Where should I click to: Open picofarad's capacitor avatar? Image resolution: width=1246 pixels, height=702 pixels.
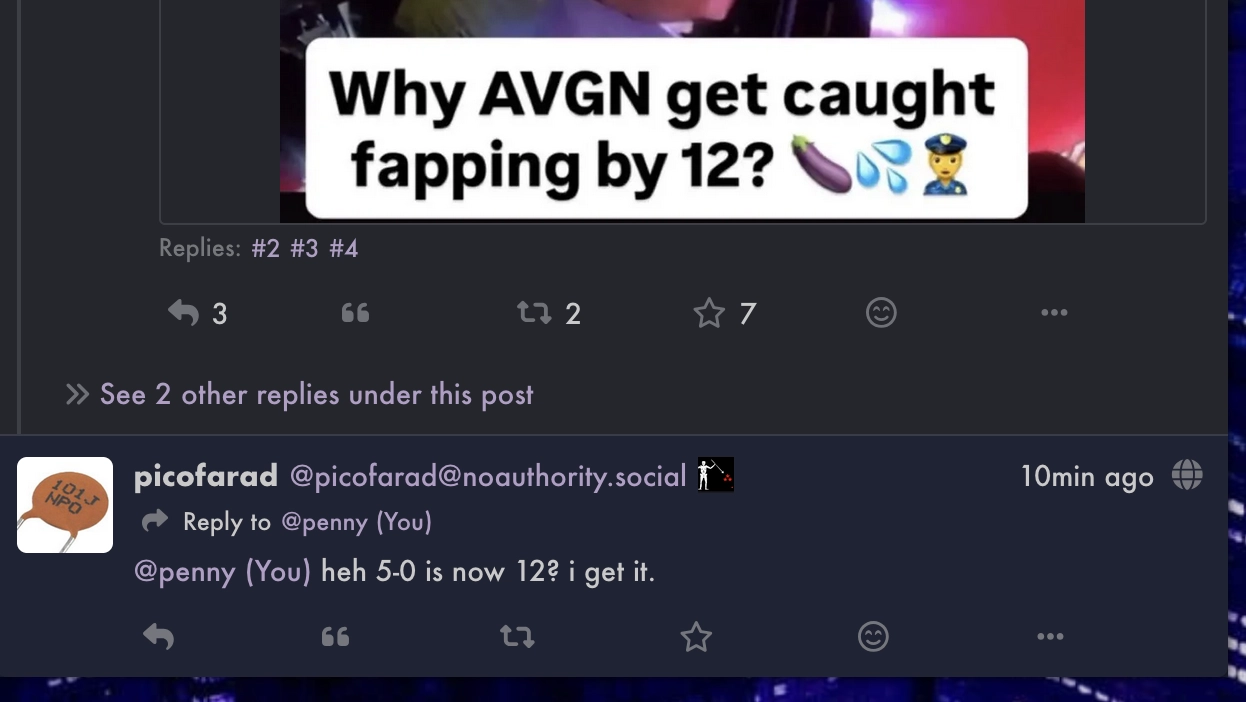tap(65, 505)
